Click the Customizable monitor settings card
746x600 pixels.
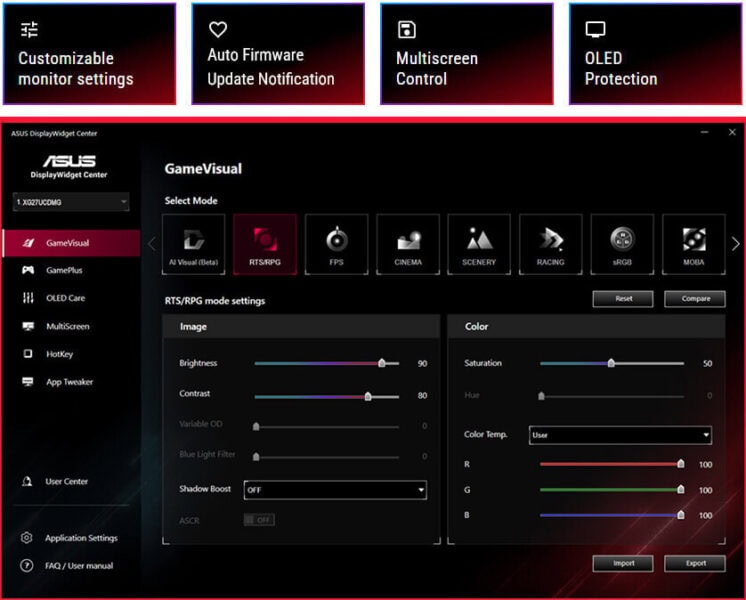pos(89,54)
